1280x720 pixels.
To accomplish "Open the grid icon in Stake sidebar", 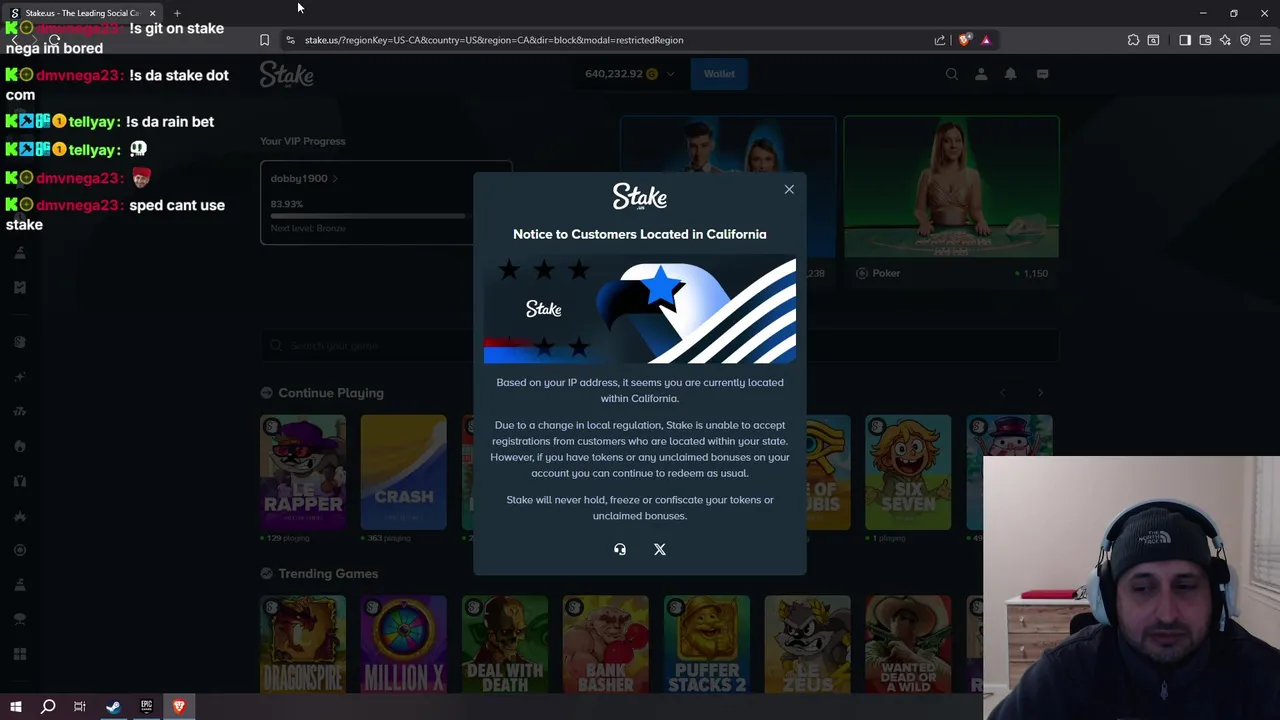I will (20, 654).
